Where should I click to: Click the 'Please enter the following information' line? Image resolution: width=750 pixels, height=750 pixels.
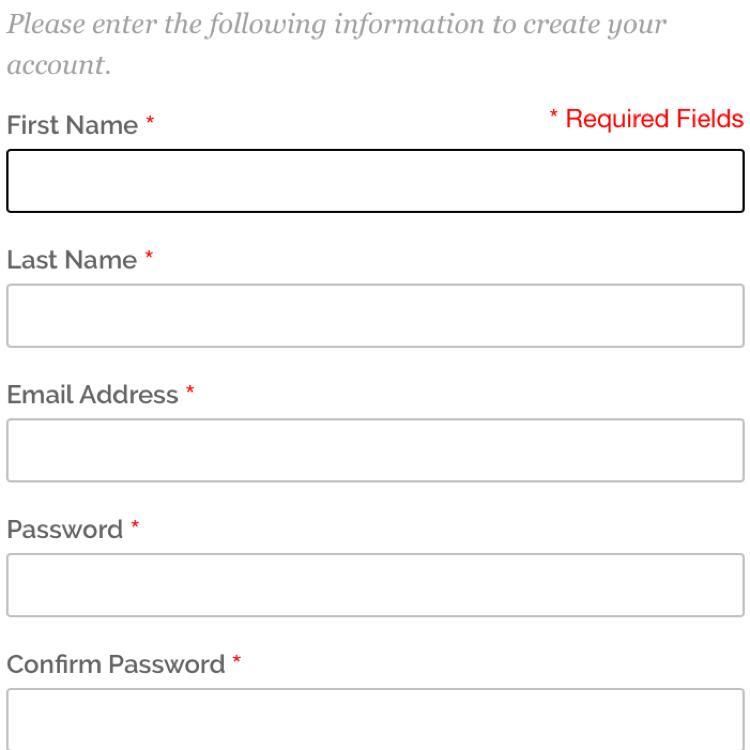coord(336,24)
